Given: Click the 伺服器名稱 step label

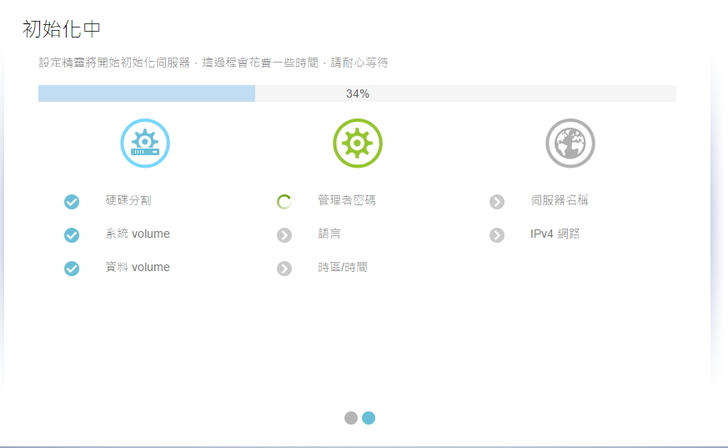Looking at the screenshot, I should 559,201.
